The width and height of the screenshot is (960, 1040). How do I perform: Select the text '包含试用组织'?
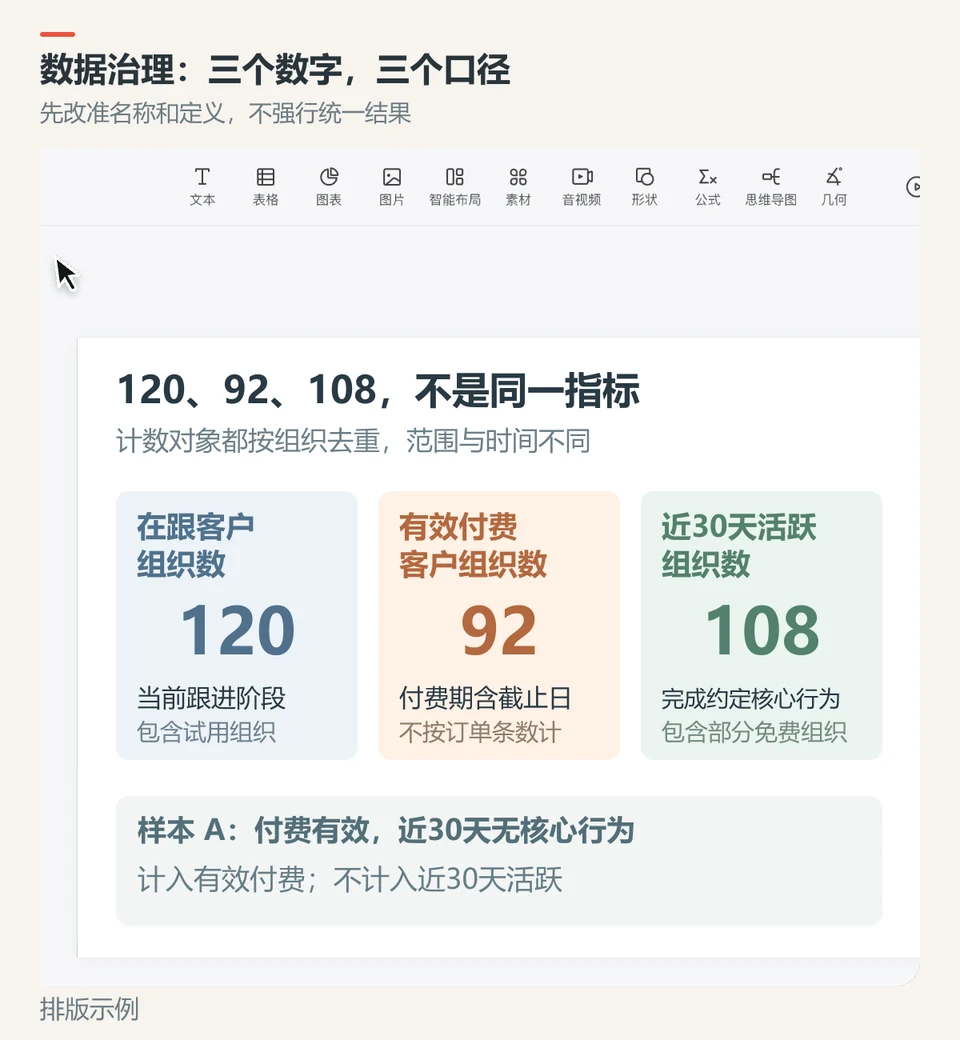pyautogui.click(x=206, y=732)
